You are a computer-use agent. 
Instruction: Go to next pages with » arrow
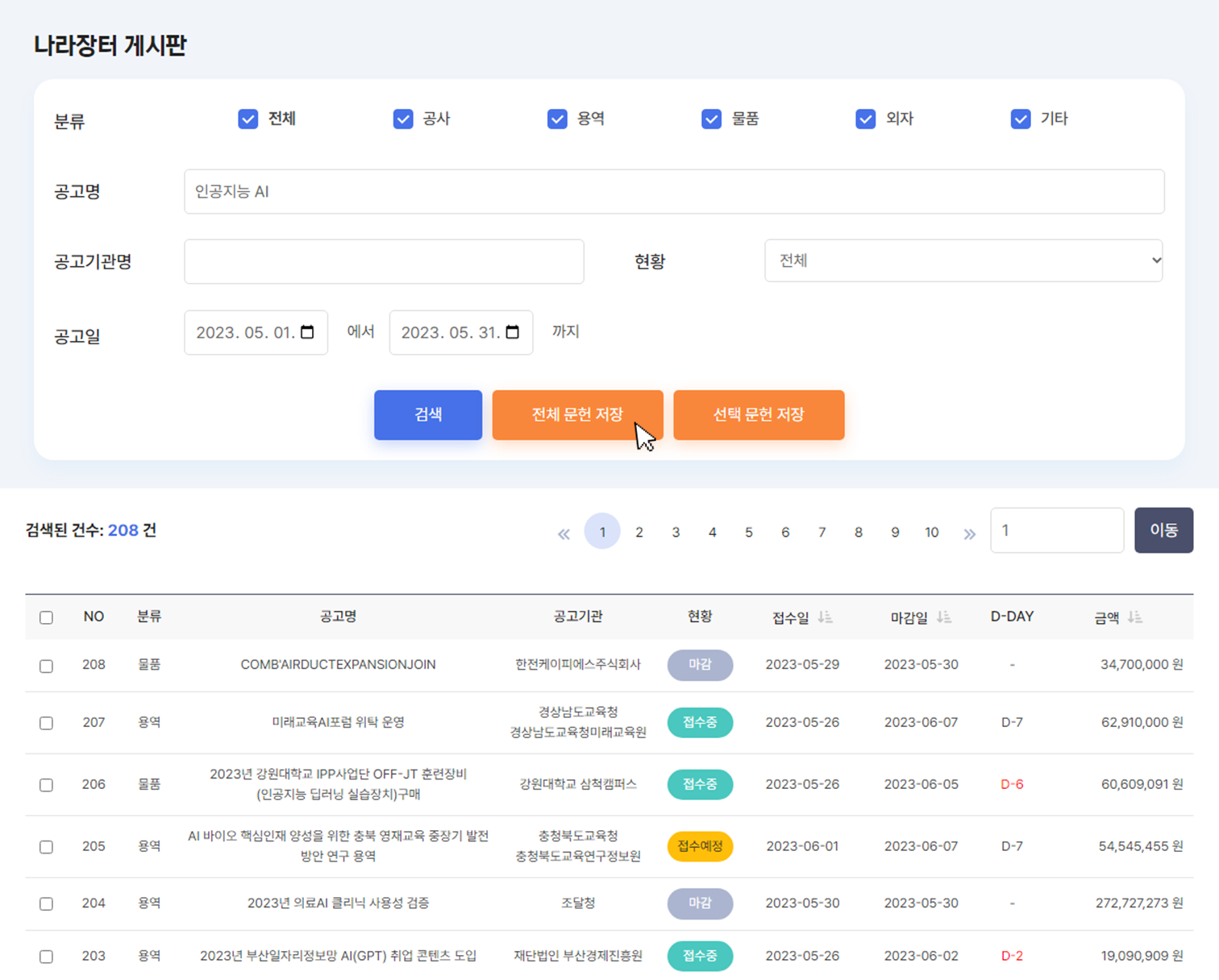969,533
